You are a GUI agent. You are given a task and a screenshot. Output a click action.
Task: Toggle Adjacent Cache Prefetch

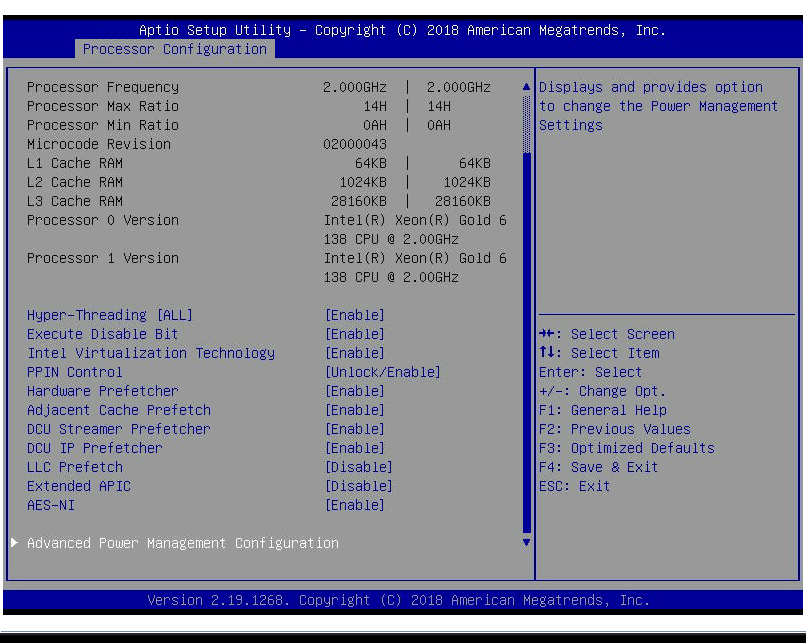point(118,409)
